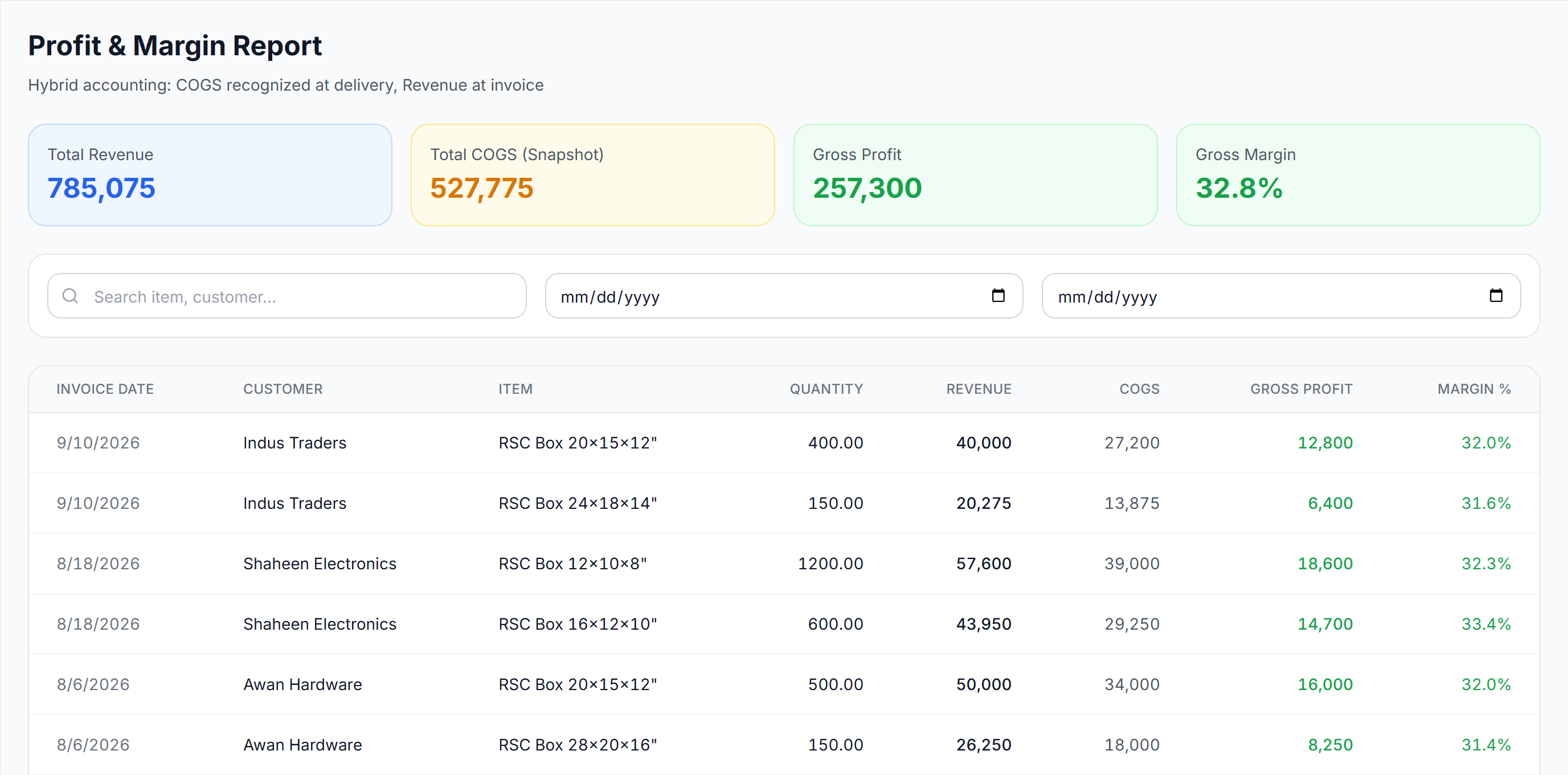1568x775 pixels.
Task: Click the Margin % column header
Action: pyautogui.click(x=1473, y=389)
